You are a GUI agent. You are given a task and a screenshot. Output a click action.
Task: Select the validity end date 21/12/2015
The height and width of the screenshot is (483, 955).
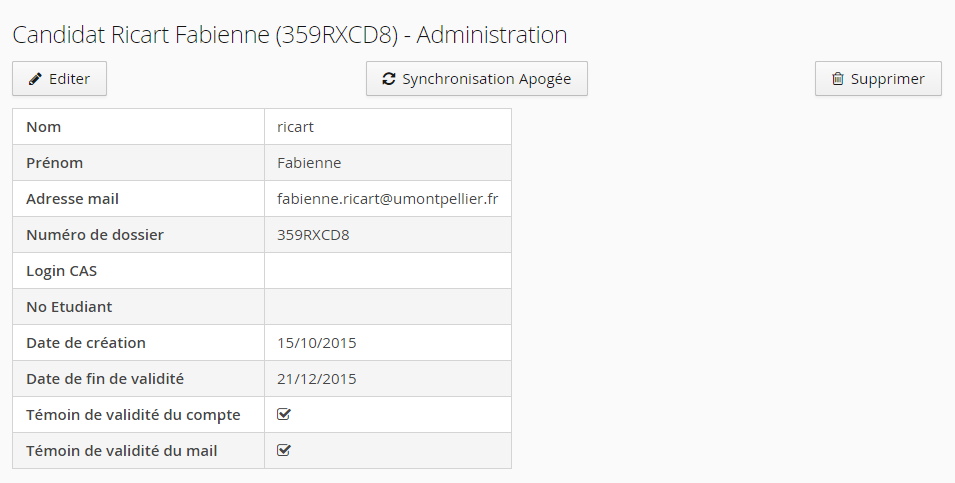pyautogui.click(x=316, y=379)
